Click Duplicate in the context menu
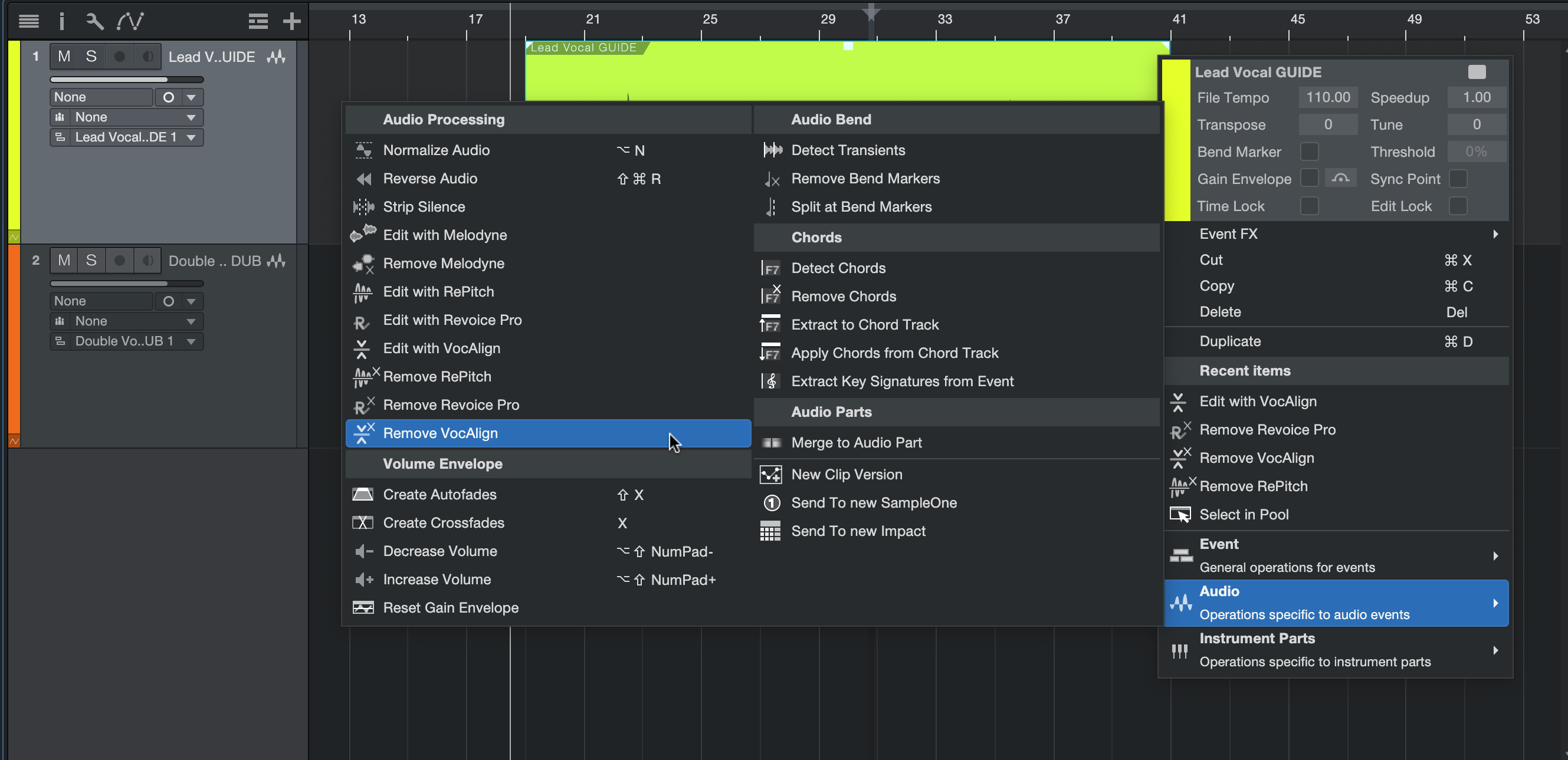Viewport: 1568px width, 760px height. 1229,341
